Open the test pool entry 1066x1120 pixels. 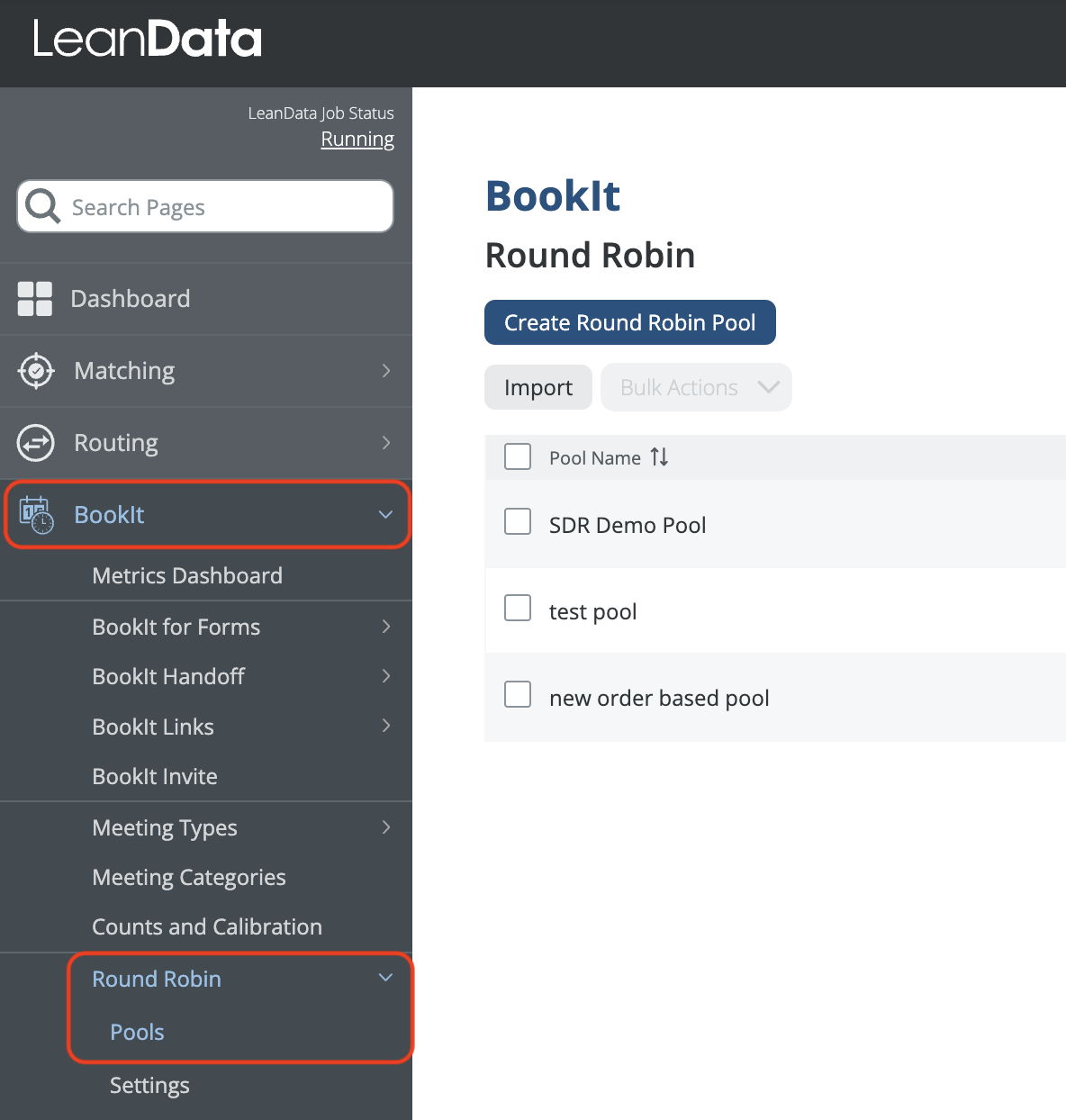point(592,612)
